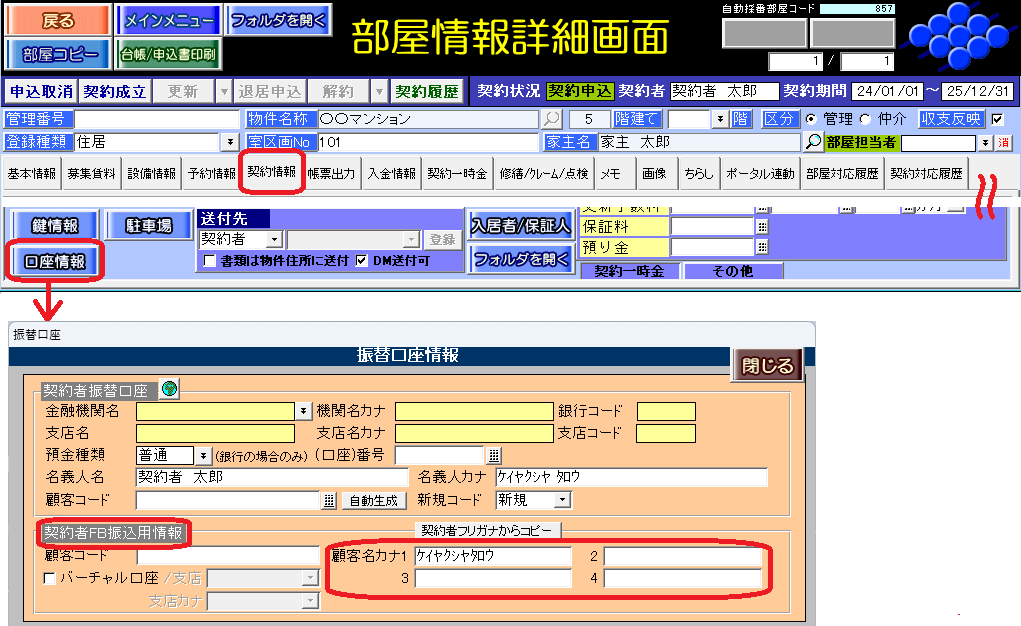
Task: Click the globe icon next to 契約者振替口座
Action: click(x=169, y=389)
